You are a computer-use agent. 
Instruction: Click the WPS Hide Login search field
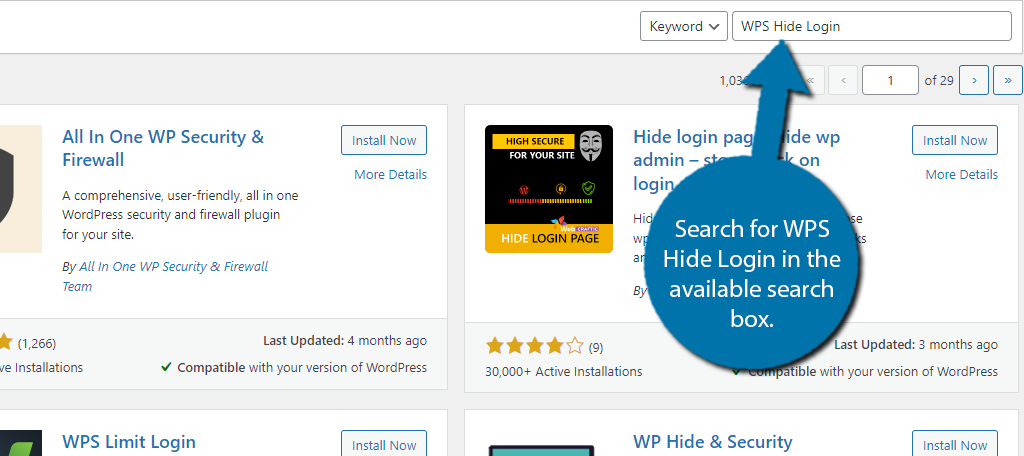tap(871, 27)
